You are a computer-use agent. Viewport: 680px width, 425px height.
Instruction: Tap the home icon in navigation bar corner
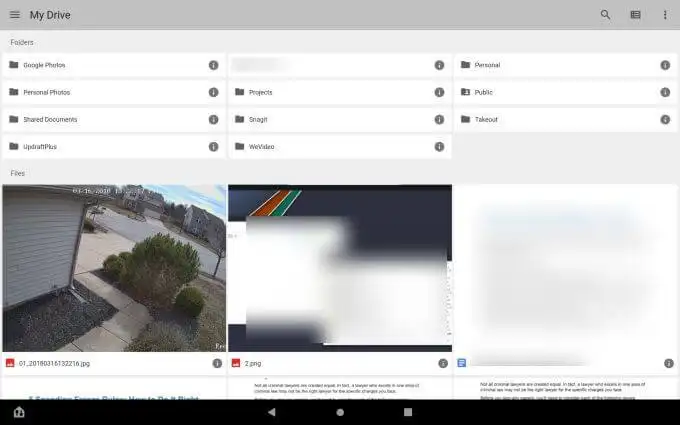[19, 412]
